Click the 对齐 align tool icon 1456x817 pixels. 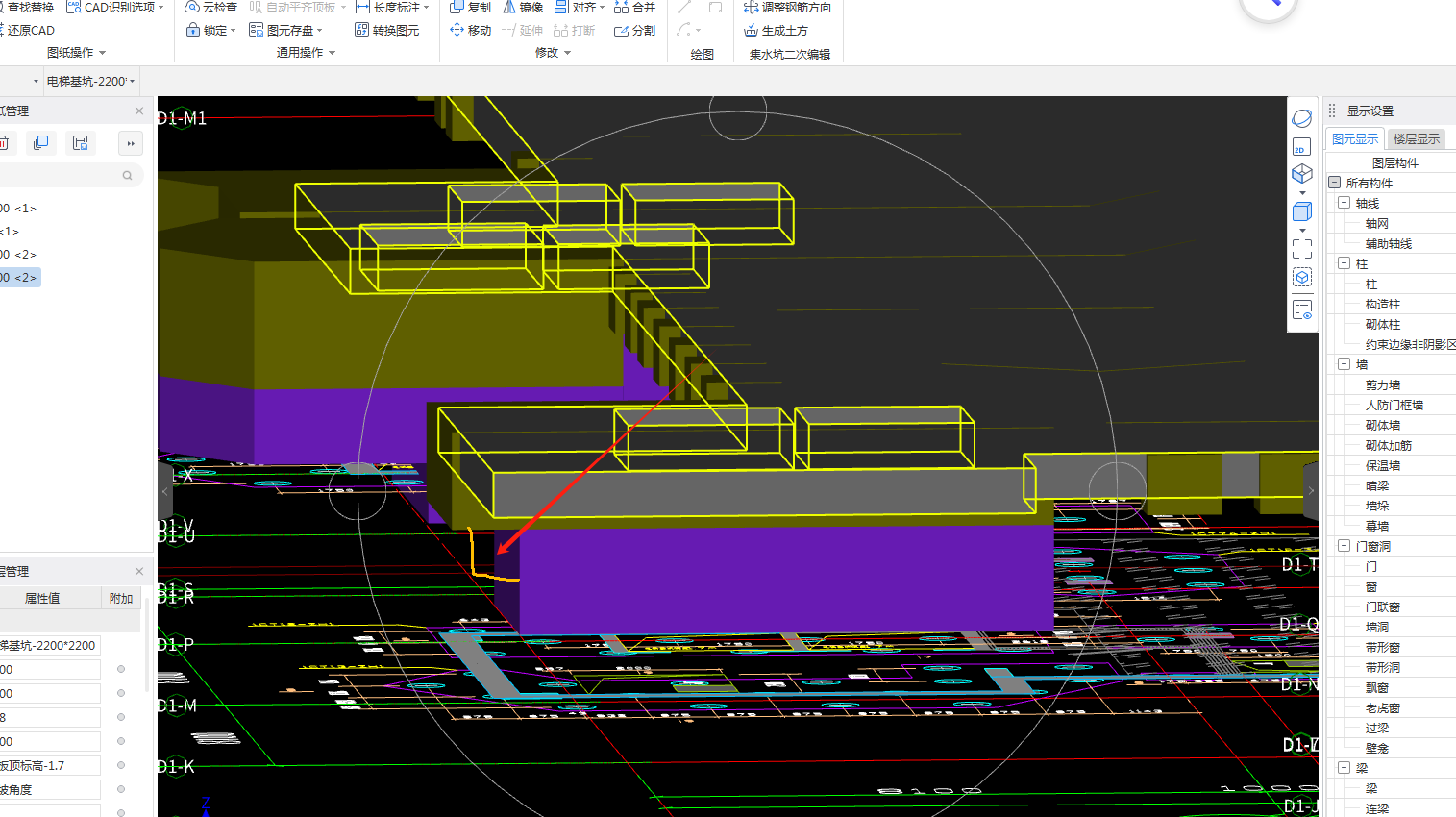coord(561,7)
